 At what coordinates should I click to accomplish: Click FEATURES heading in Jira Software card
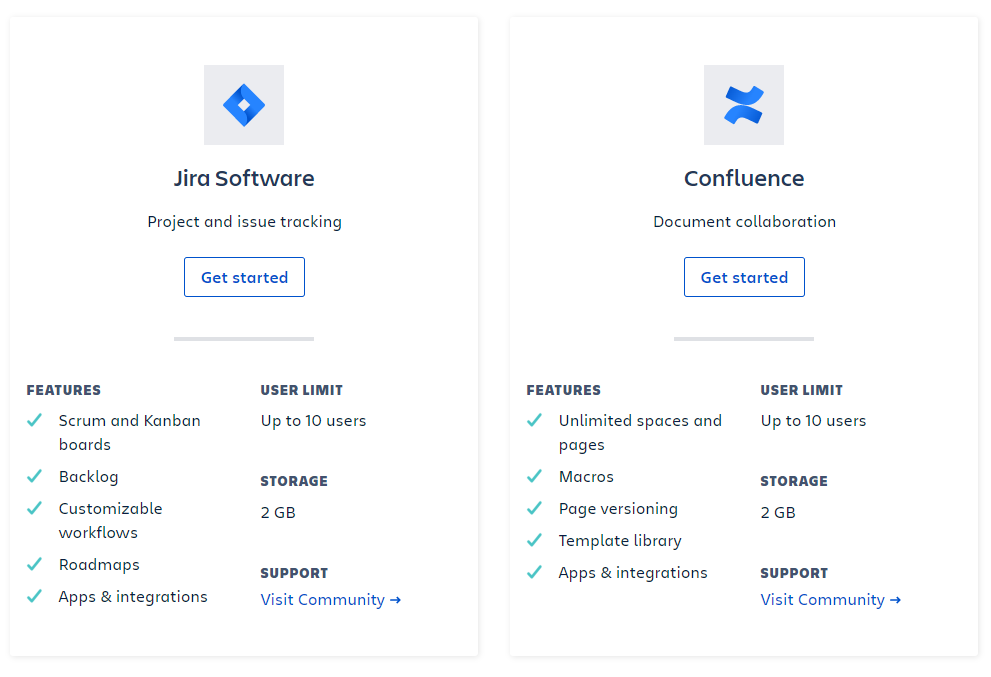pos(64,390)
